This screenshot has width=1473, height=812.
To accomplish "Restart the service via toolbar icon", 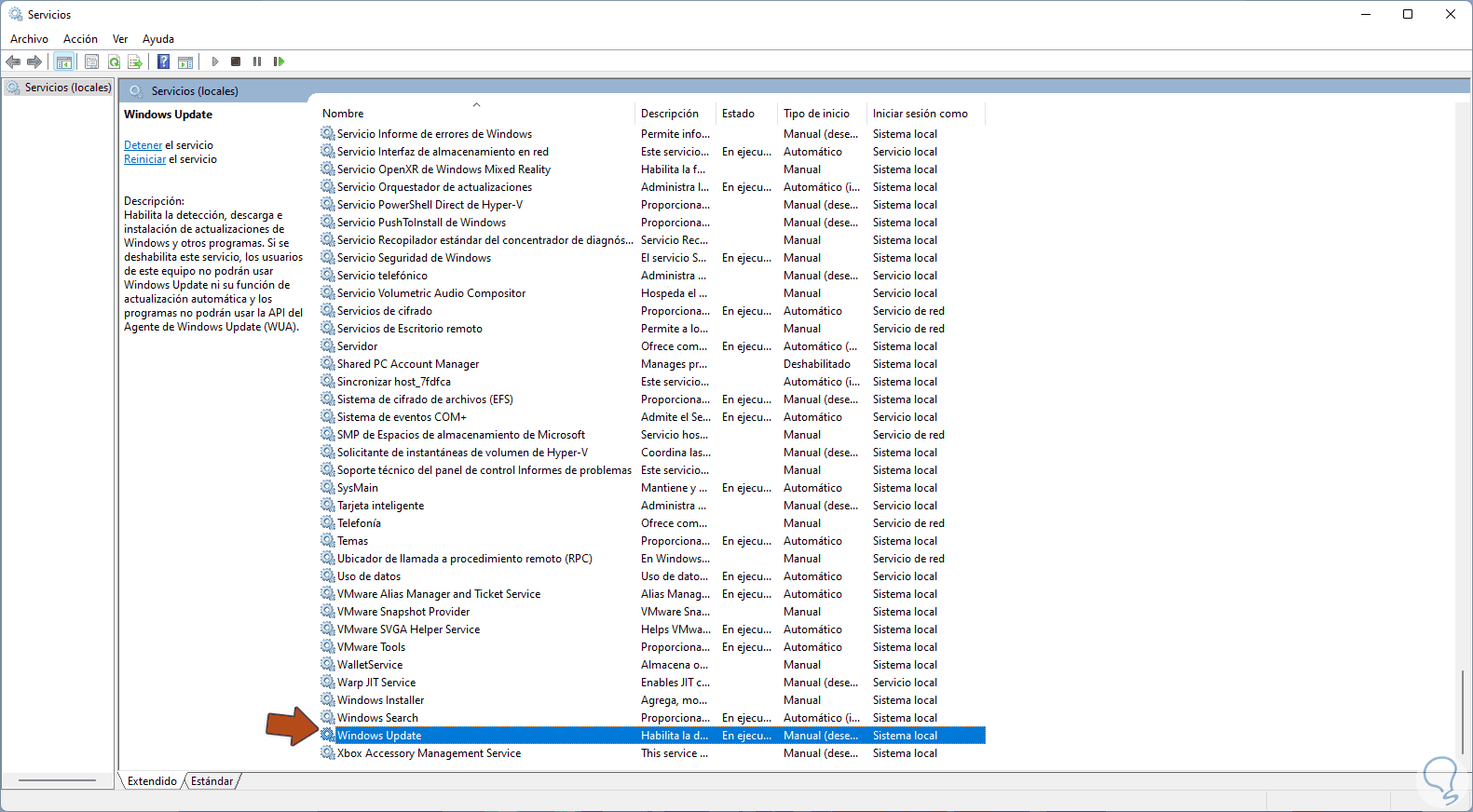I will (279, 61).
